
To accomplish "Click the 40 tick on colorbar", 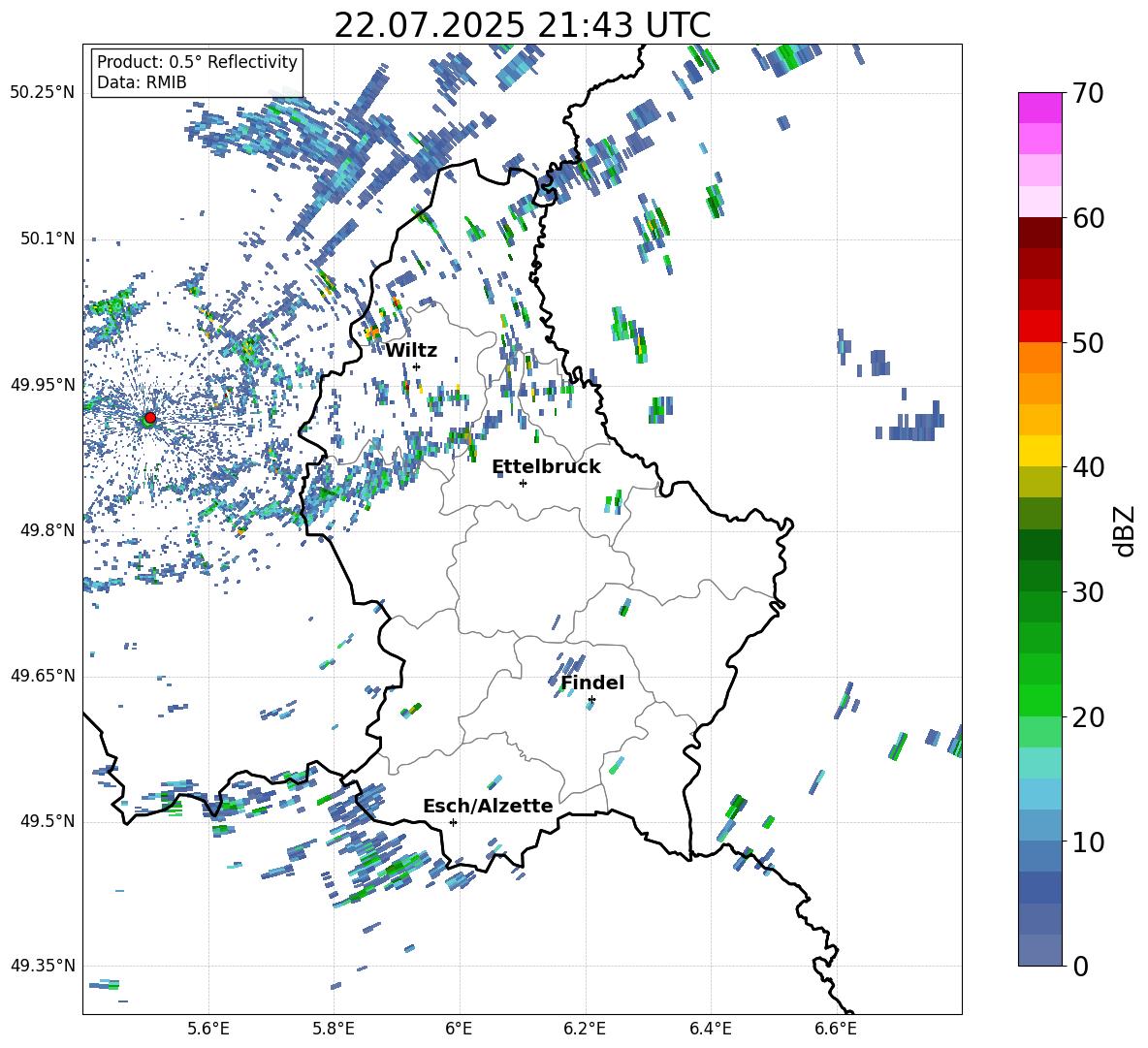I will point(1088,467).
